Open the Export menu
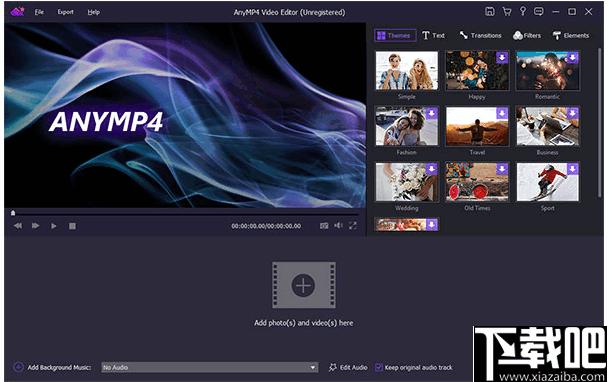Viewport: 609px width, 382px height. [65, 12]
